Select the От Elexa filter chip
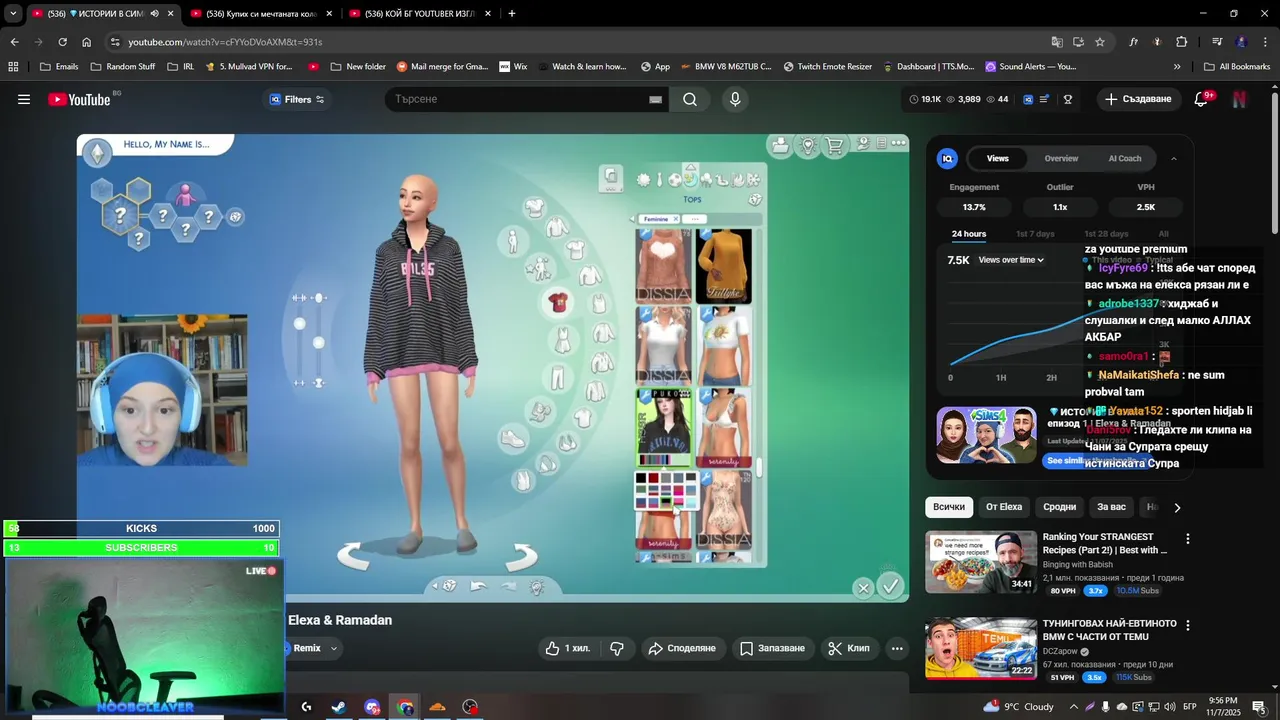Image resolution: width=1280 pixels, height=720 pixels. (1004, 507)
